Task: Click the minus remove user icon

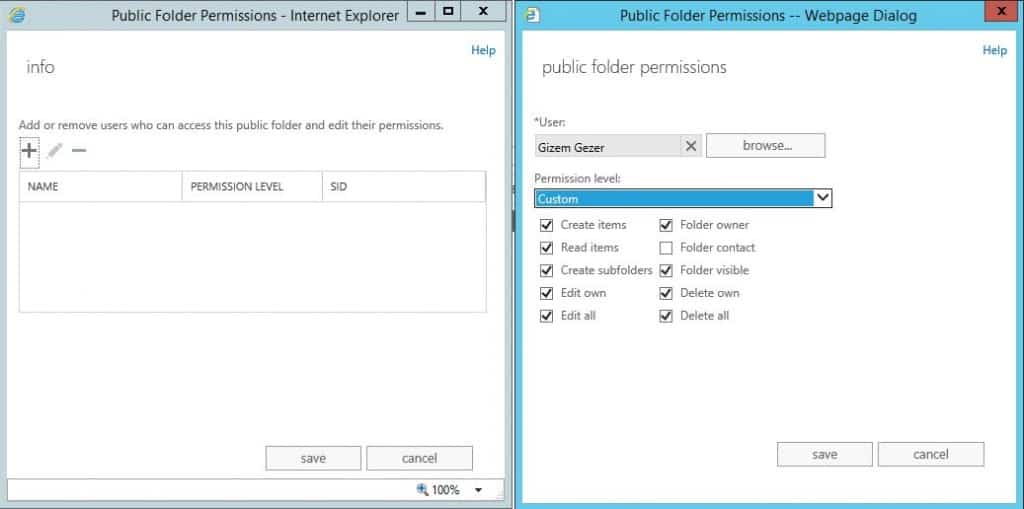Action: click(x=79, y=151)
